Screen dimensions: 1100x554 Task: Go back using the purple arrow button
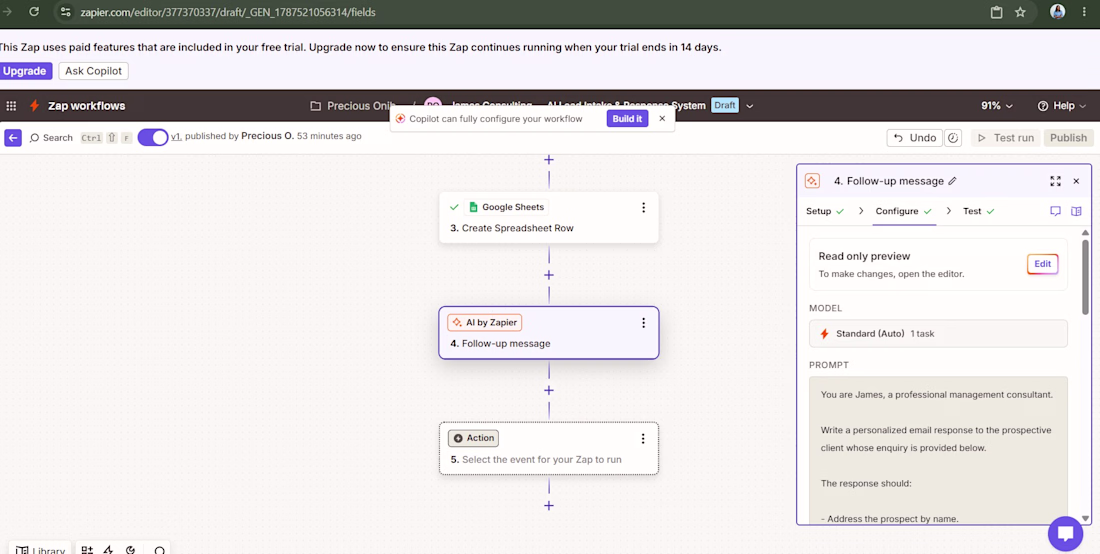point(13,137)
